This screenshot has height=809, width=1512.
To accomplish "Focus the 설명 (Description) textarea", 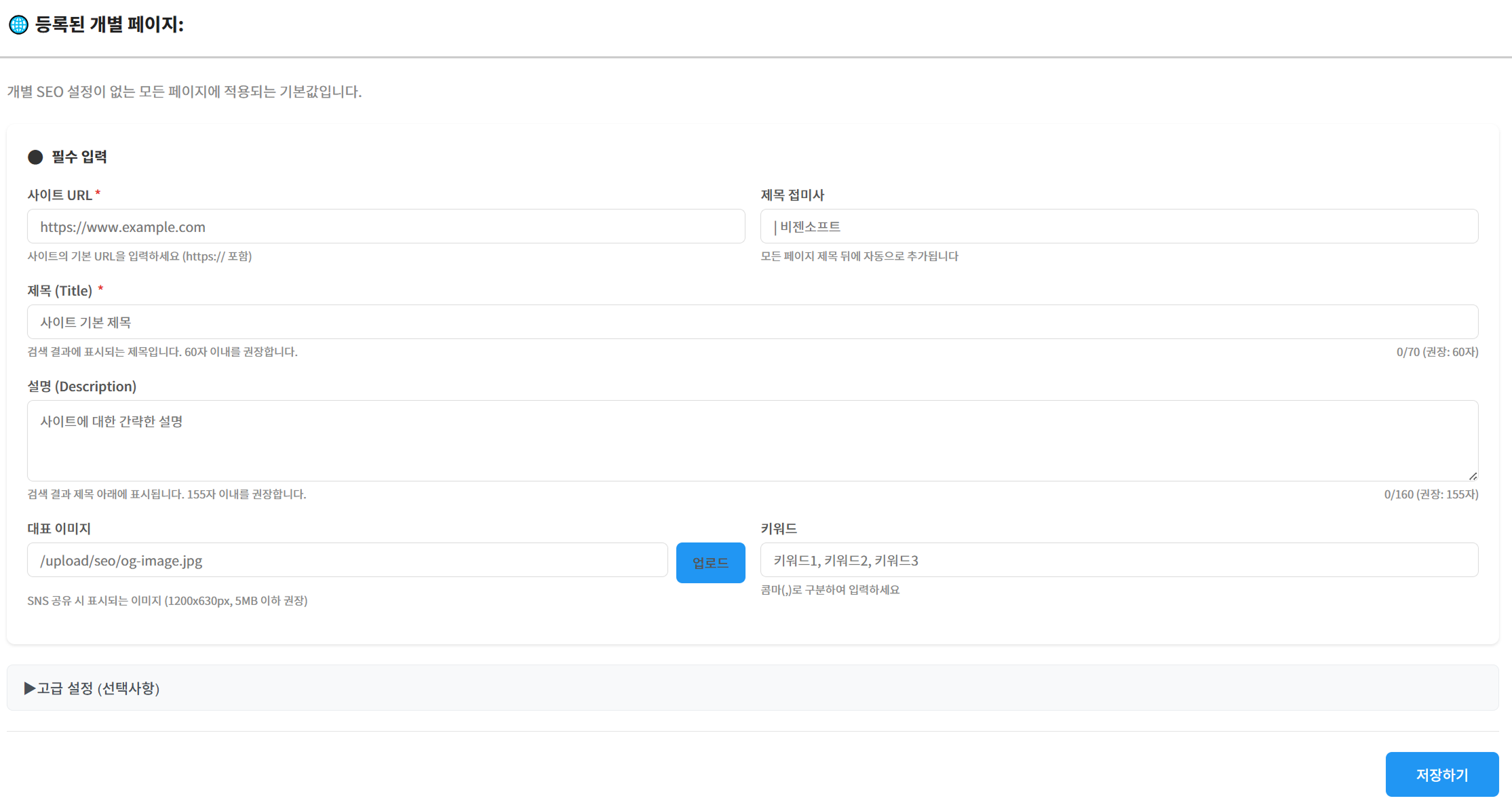I will coord(752,441).
